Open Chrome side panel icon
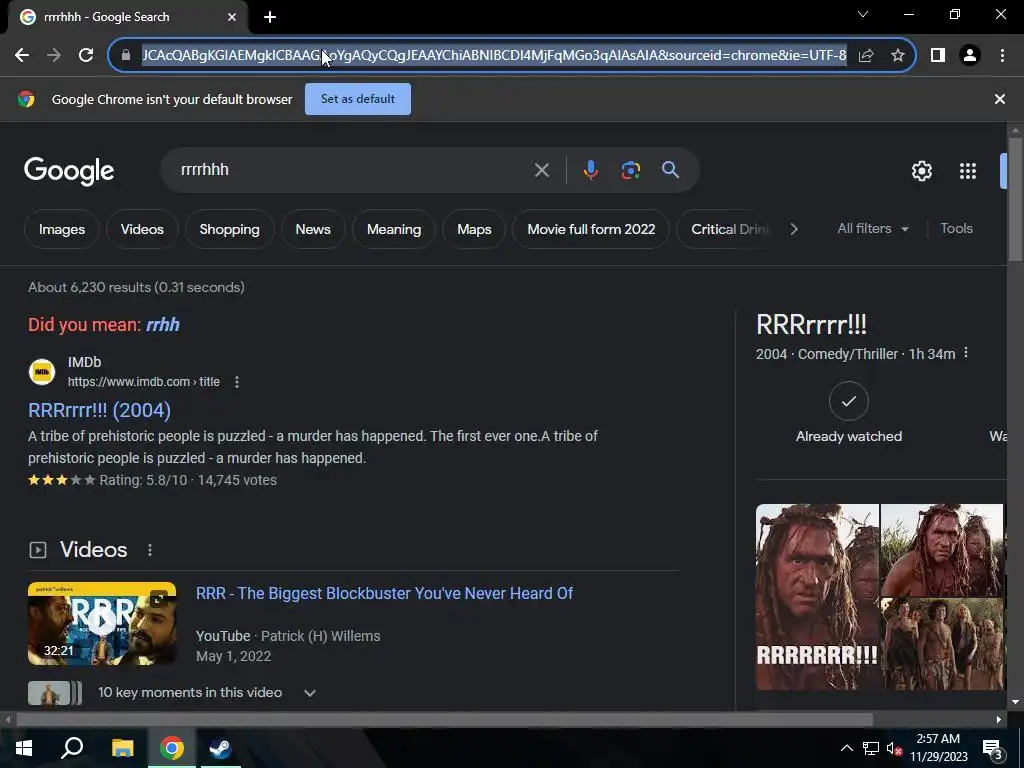The width and height of the screenshot is (1024, 768). (x=938, y=56)
